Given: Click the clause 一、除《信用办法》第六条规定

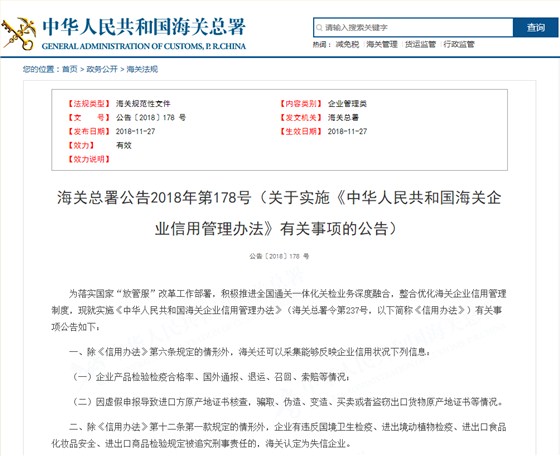Looking at the screenshot, I should coord(250,352).
